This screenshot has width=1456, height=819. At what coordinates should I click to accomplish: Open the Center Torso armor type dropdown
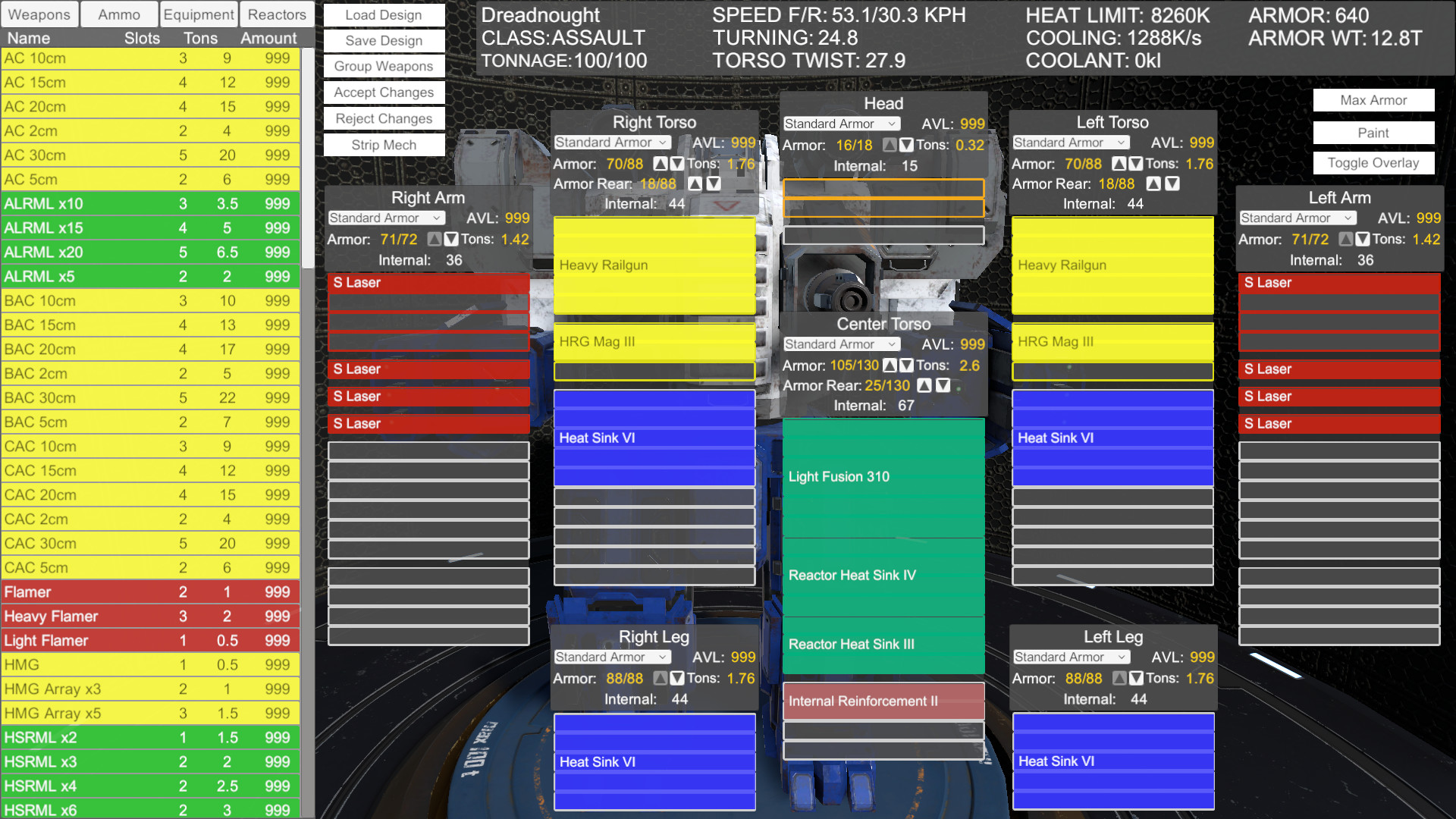click(x=840, y=344)
